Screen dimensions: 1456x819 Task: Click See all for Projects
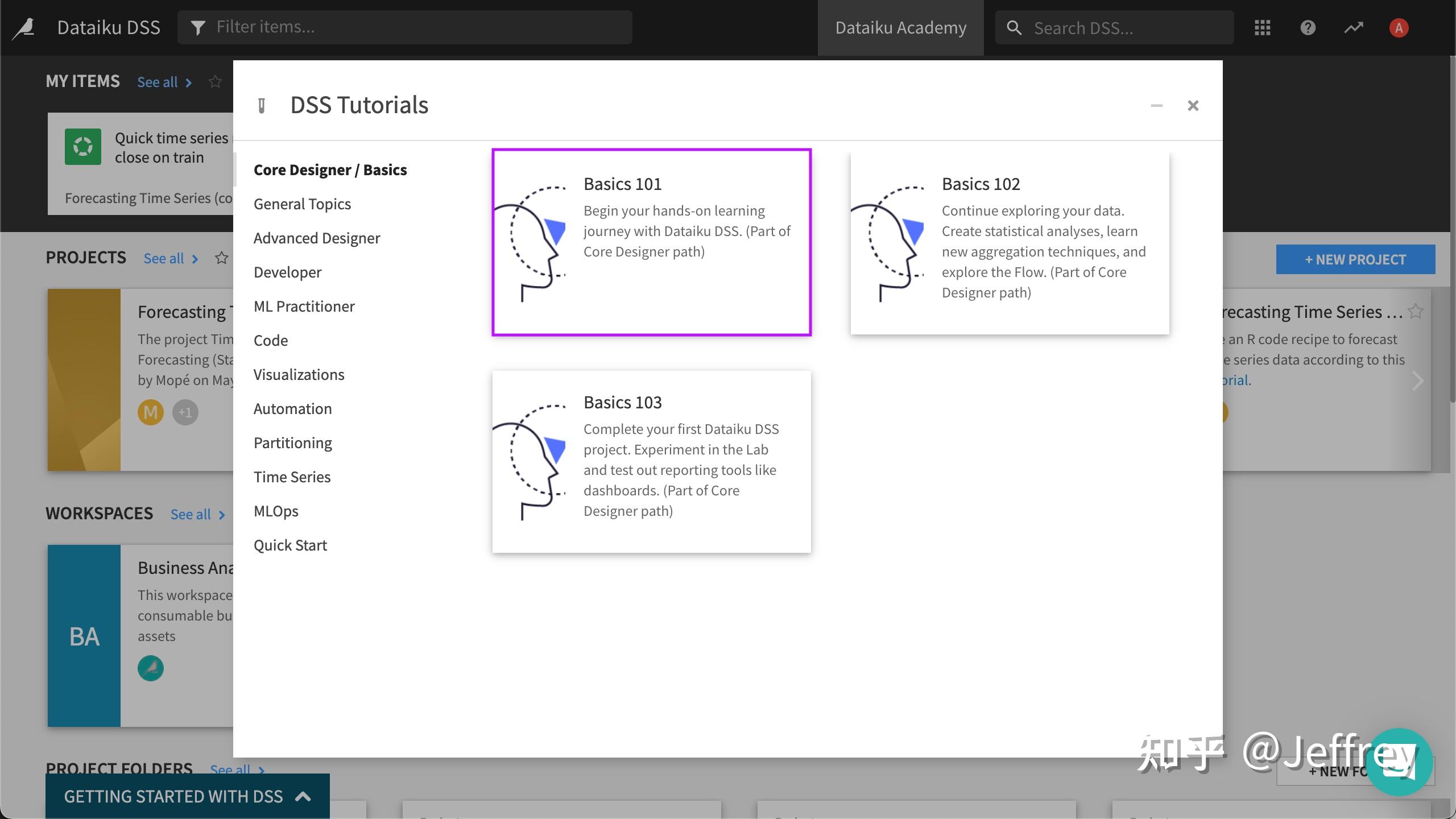click(171, 259)
